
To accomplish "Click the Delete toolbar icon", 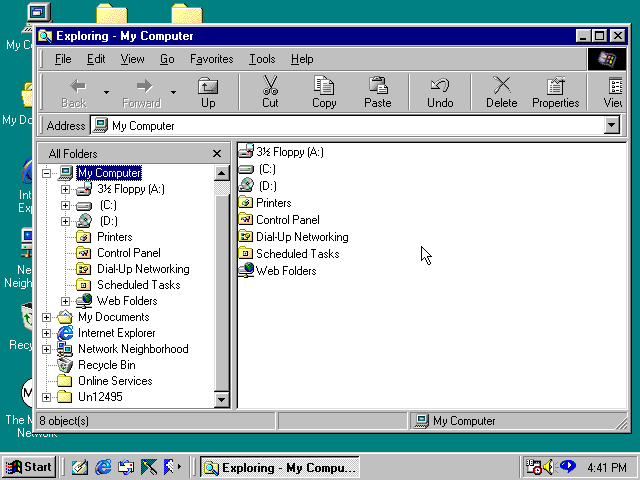I will click(x=502, y=86).
